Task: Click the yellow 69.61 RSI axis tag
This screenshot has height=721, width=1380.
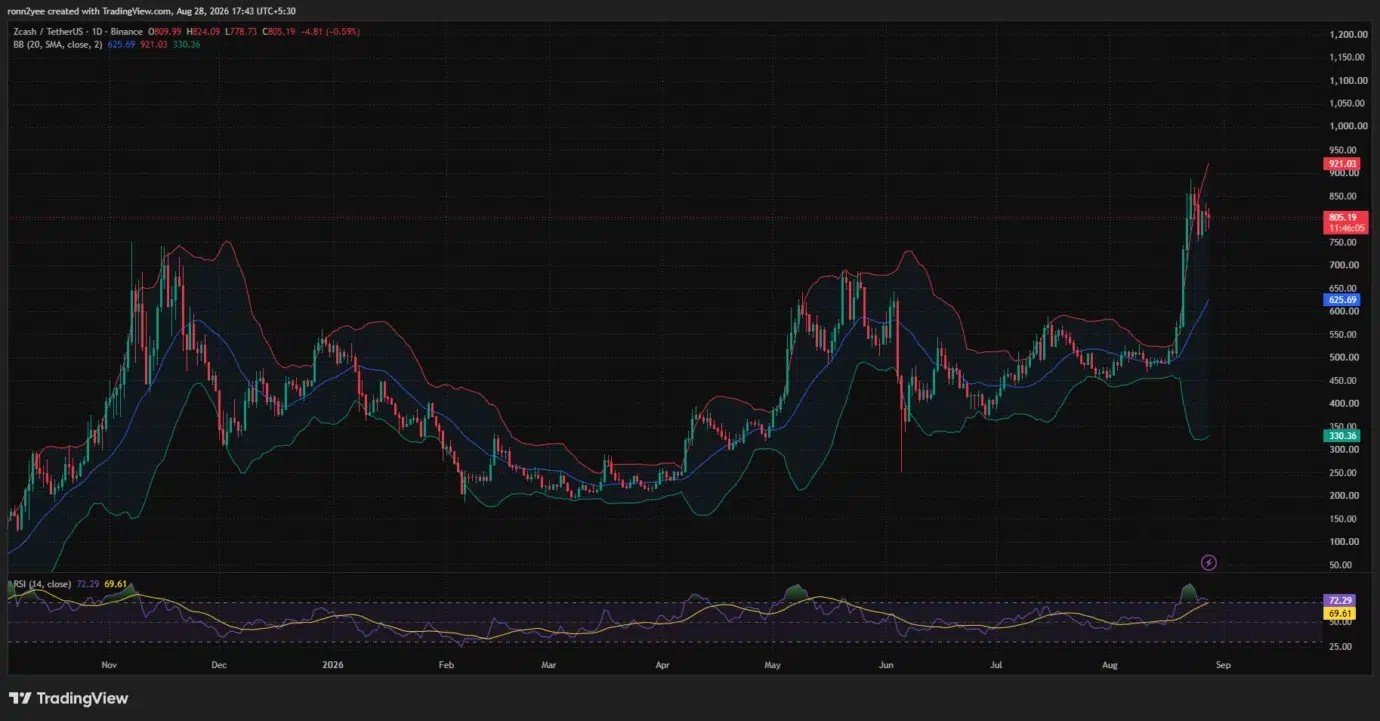Action: coord(1340,611)
